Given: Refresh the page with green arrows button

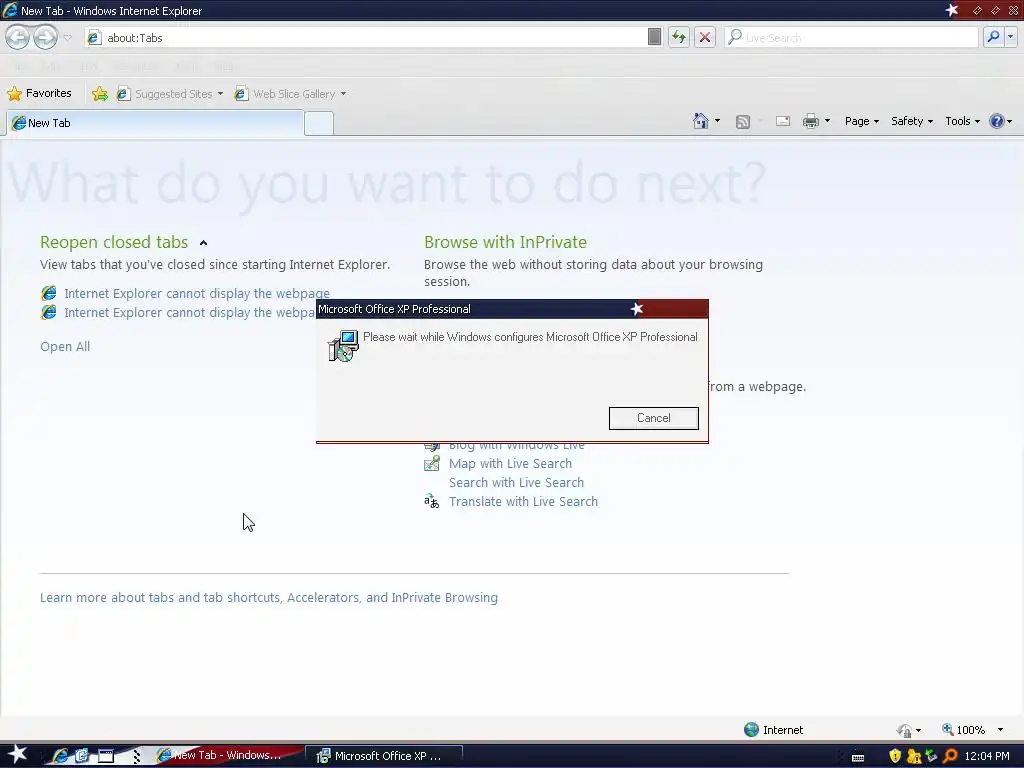Looking at the screenshot, I should [x=679, y=37].
